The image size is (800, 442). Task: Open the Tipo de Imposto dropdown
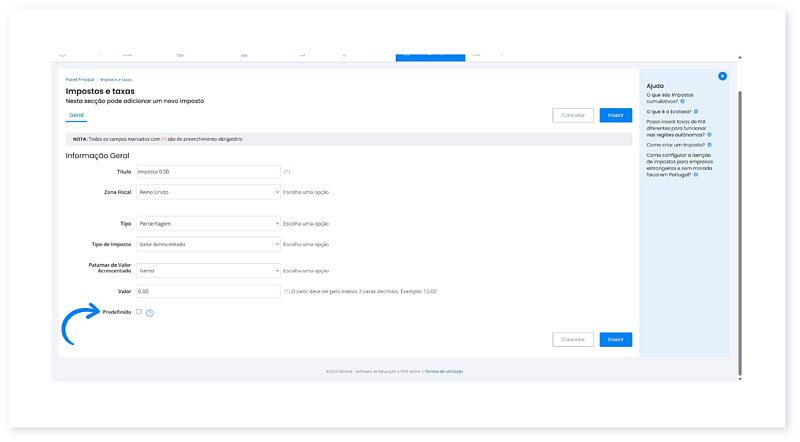(x=208, y=243)
